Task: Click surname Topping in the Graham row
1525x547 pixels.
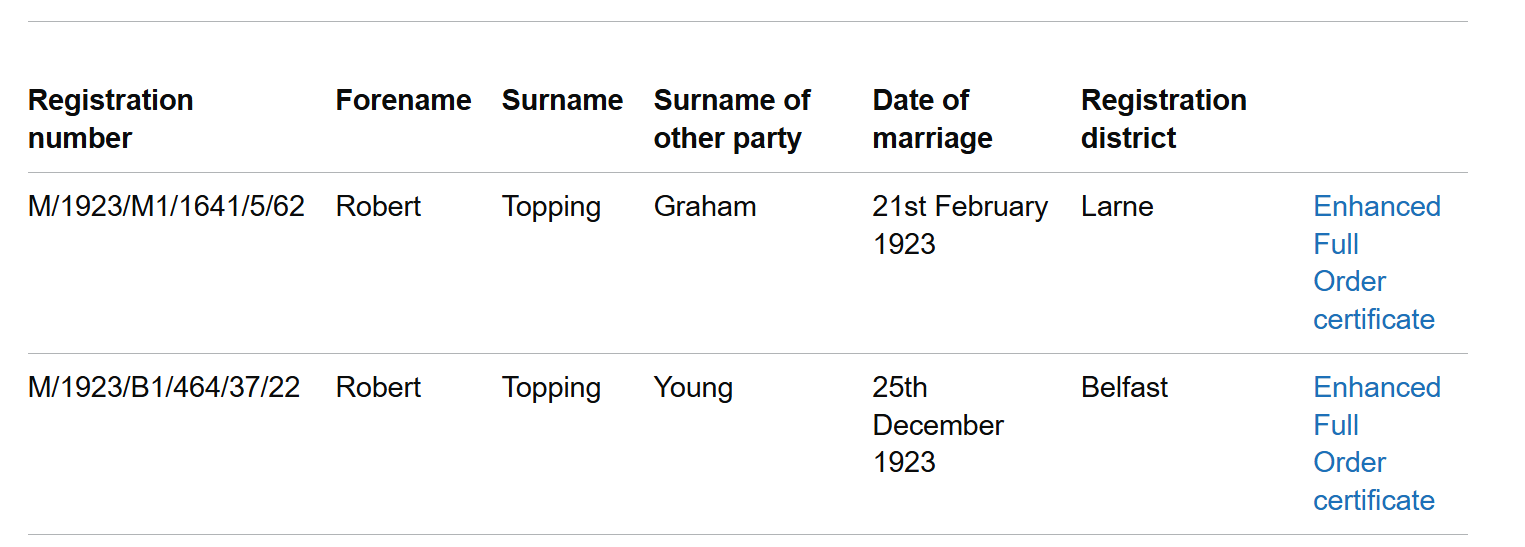Action: (551, 207)
